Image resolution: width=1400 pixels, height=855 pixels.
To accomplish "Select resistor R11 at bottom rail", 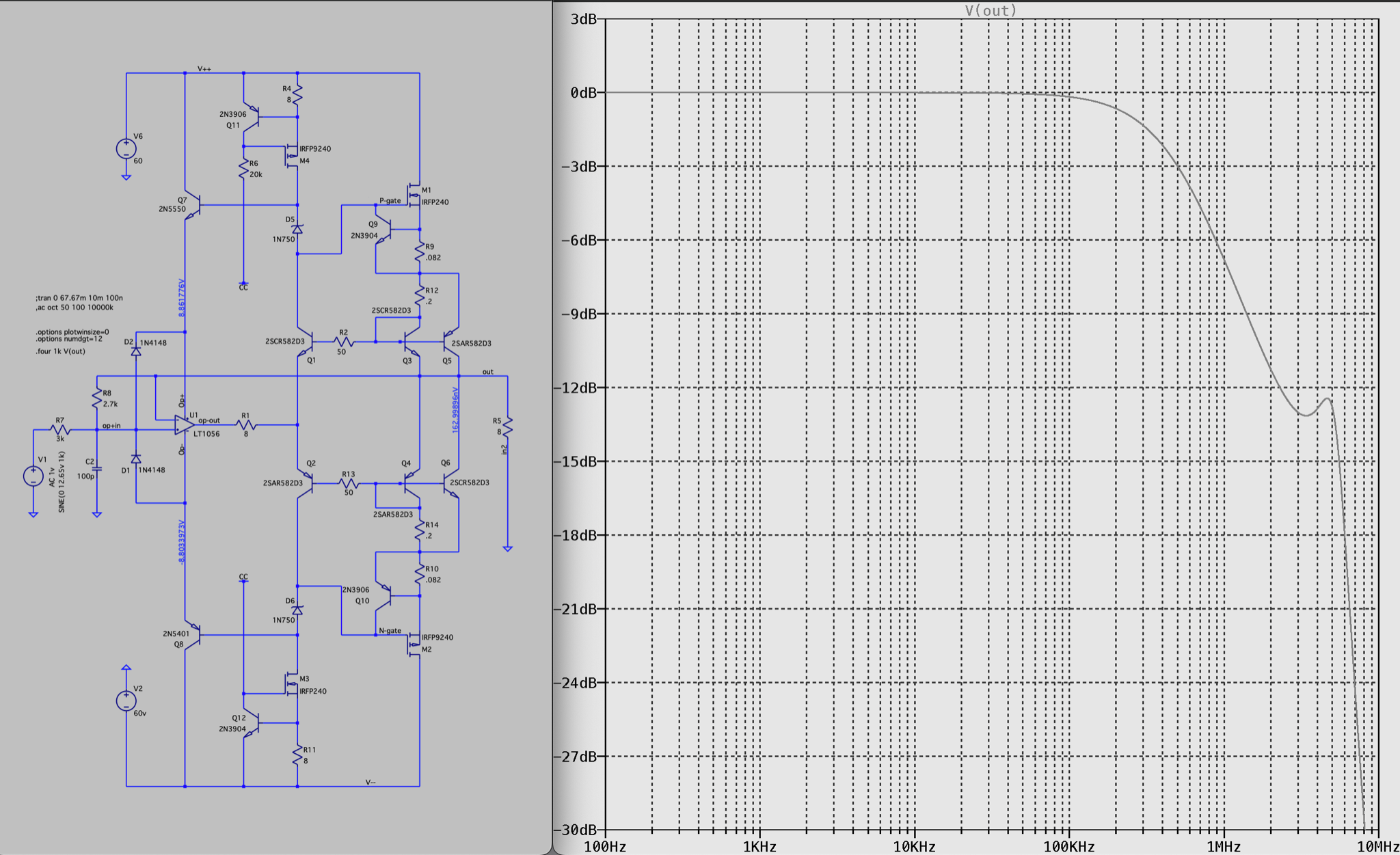I will [298, 756].
